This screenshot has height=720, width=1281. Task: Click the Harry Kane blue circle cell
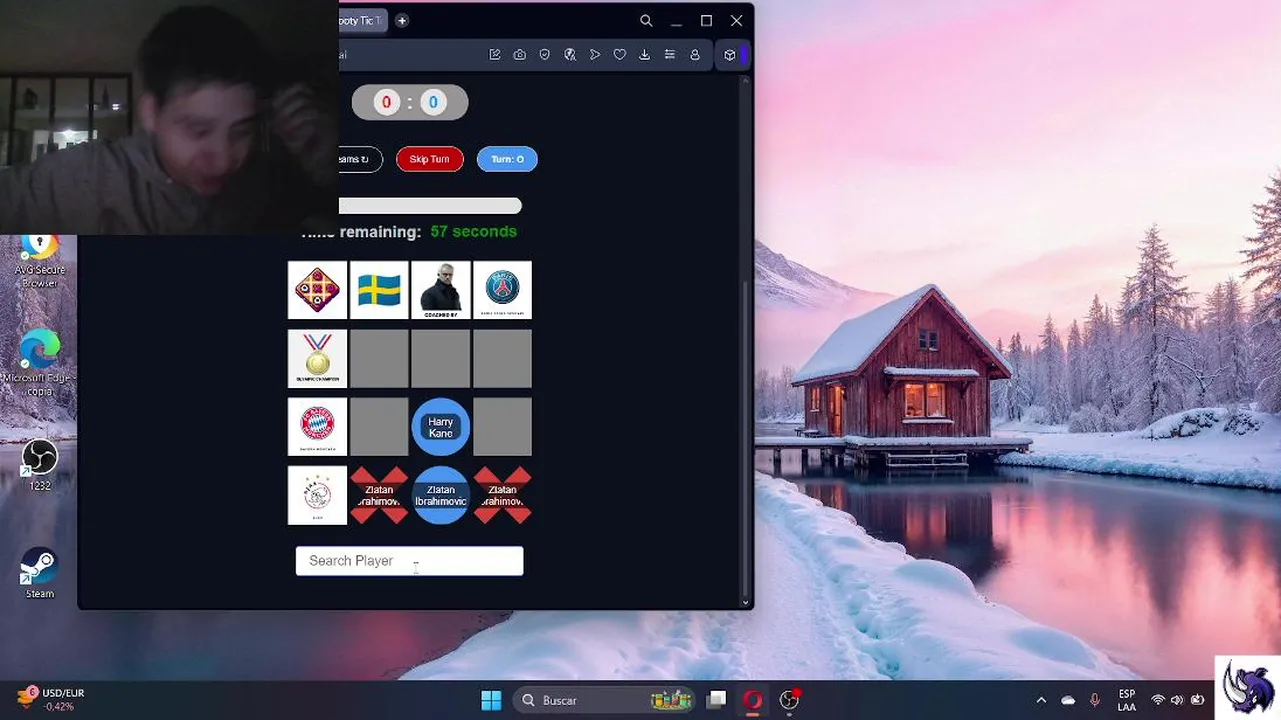(x=441, y=427)
